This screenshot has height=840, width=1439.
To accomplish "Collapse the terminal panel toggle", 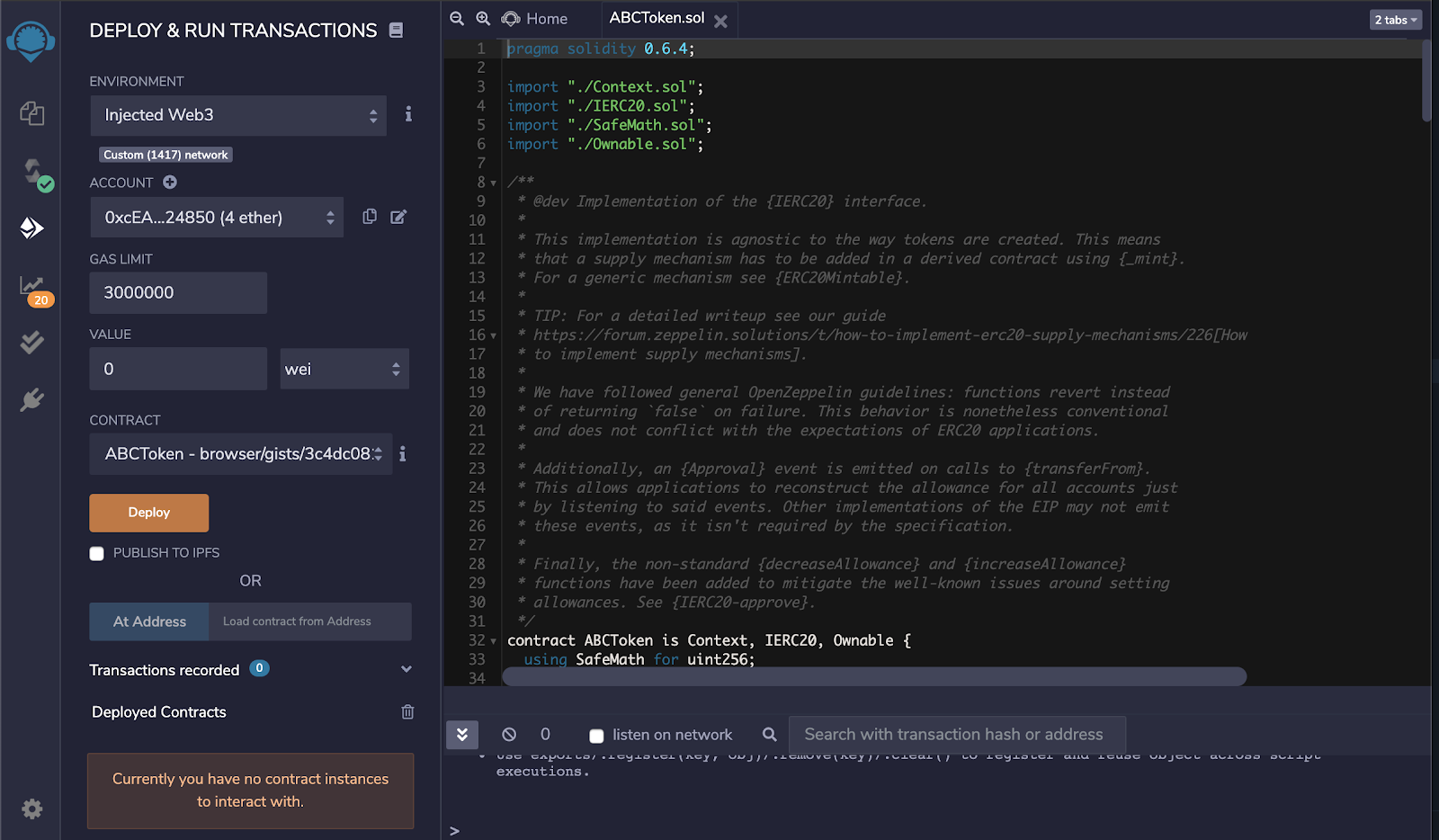I will point(462,734).
